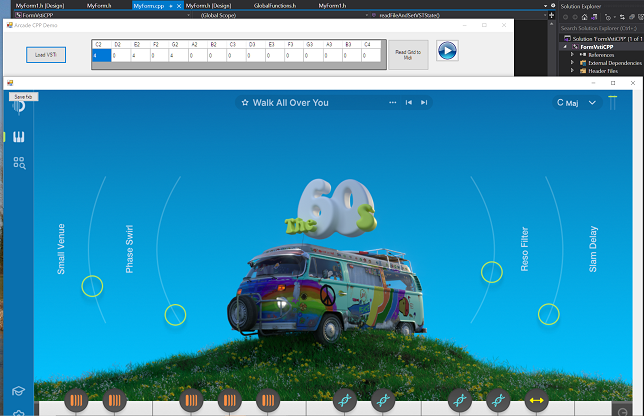Expand the Header Files node arrow
The width and height of the screenshot is (644, 416).
pyautogui.click(x=572, y=71)
